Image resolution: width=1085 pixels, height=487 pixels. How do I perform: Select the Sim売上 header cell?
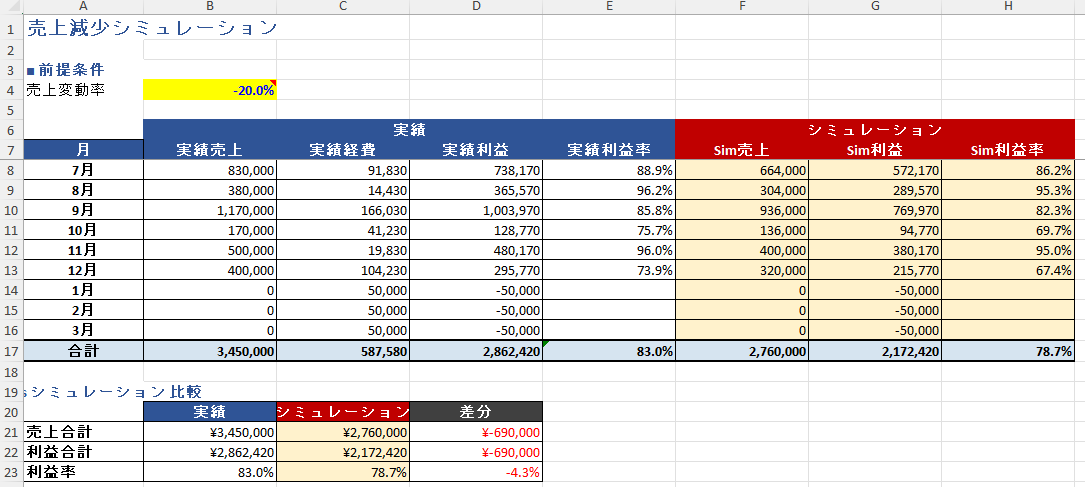tap(742, 149)
